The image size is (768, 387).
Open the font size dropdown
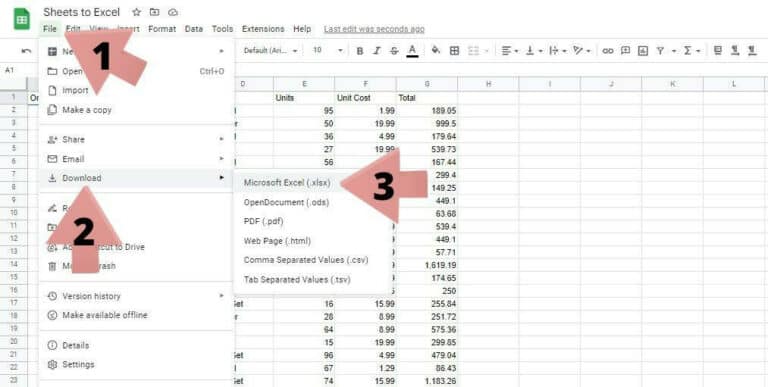pyautogui.click(x=328, y=51)
